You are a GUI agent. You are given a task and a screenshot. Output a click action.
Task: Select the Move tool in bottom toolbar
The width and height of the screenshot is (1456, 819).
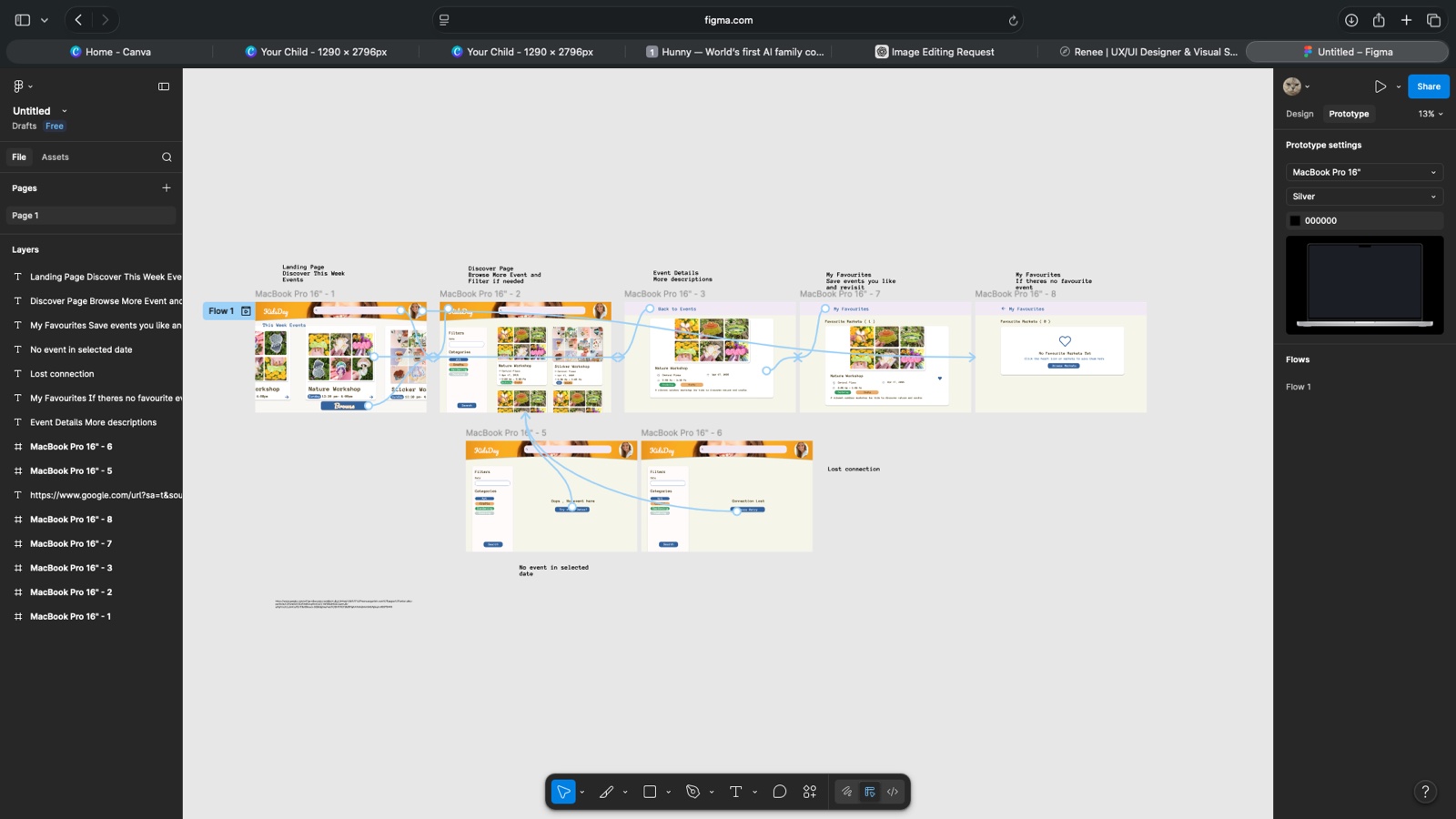click(563, 792)
